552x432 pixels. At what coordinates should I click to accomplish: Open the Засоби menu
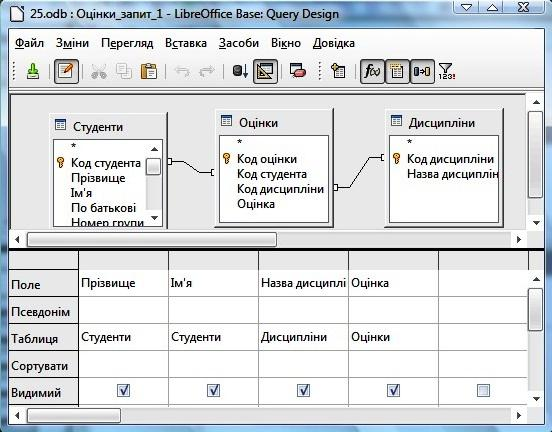pyautogui.click(x=239, y=43)
